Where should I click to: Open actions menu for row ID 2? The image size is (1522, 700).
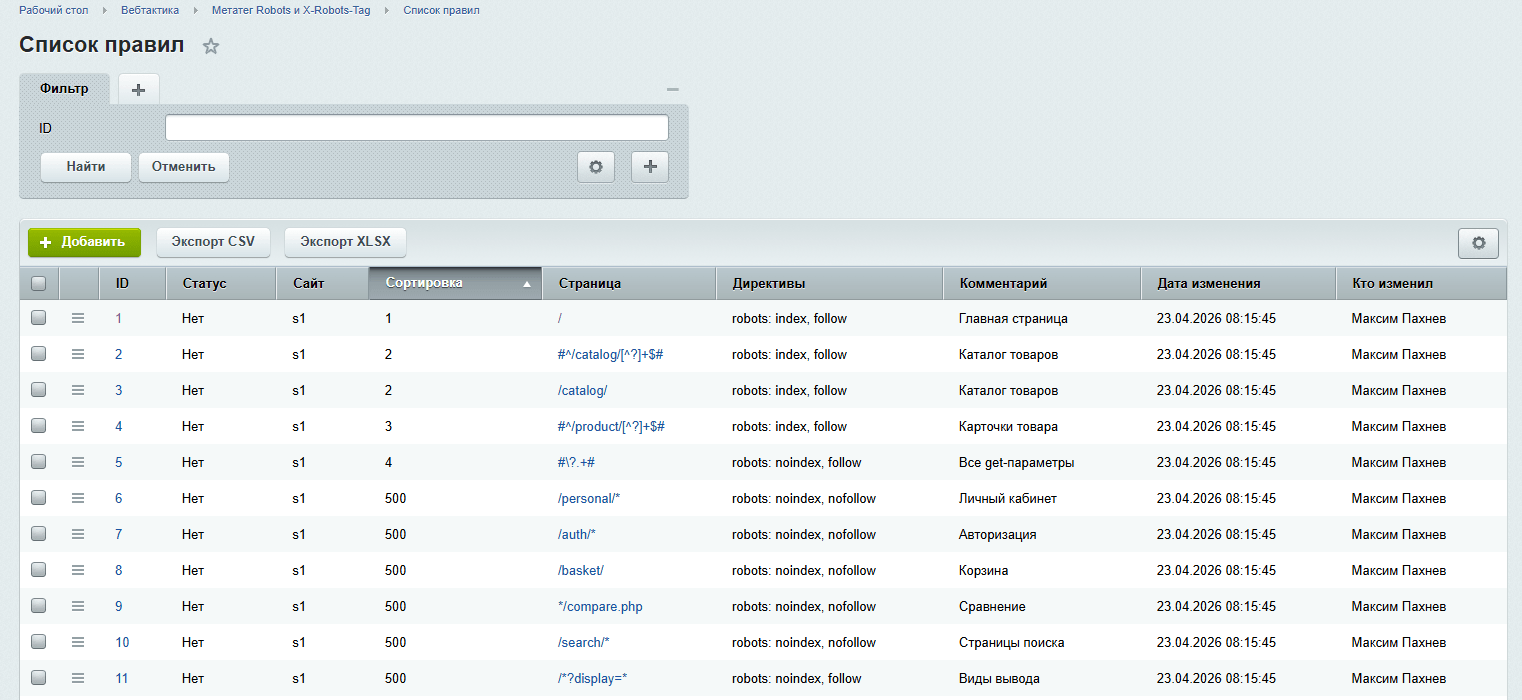click(78, 354)
